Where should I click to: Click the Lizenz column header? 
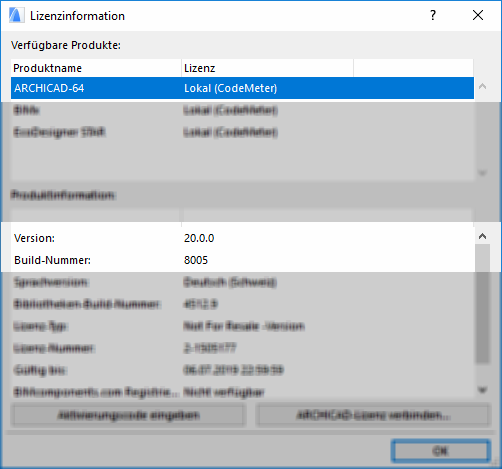267,68
